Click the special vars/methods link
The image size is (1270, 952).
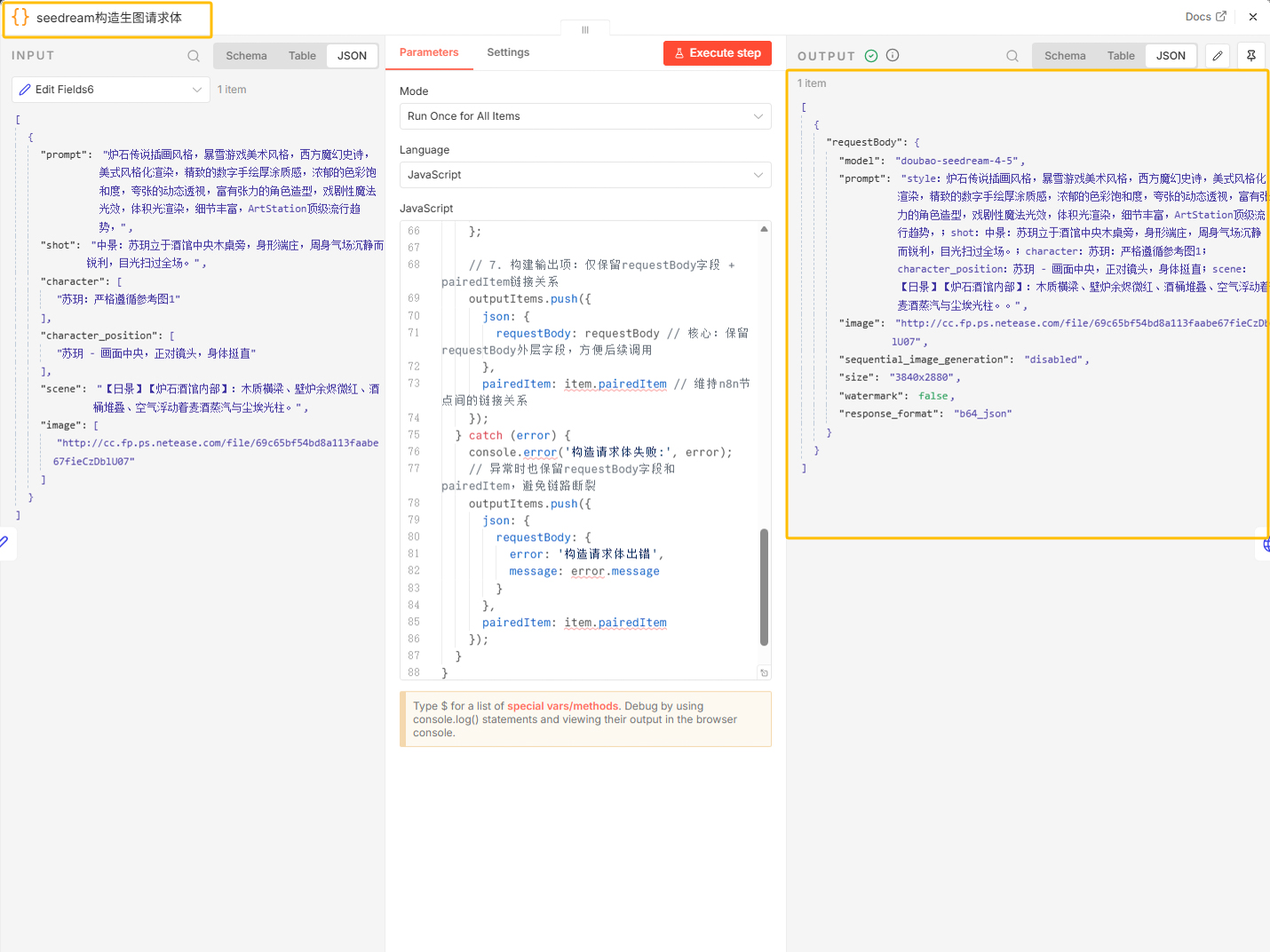click(563, 707)
